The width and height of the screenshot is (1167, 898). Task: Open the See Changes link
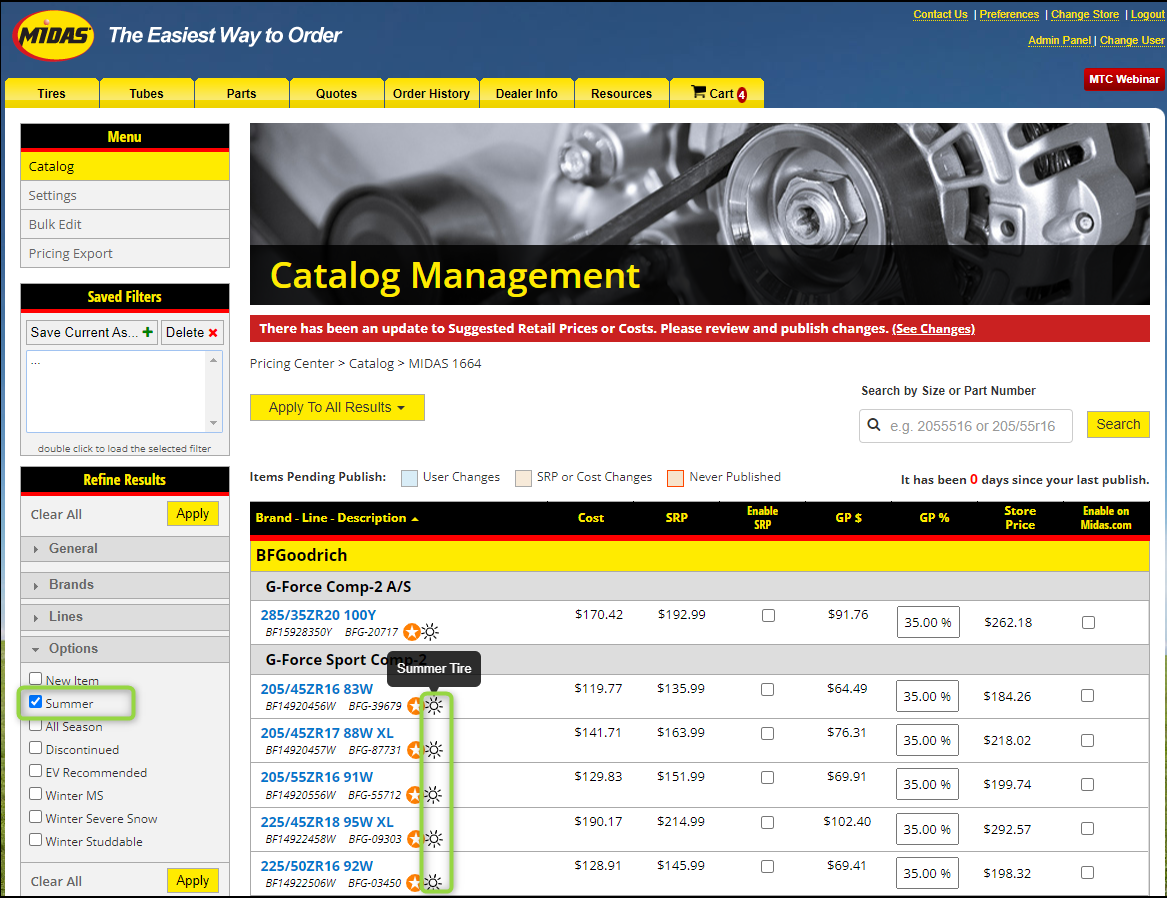pyautogui.click(x=933, y=329)
